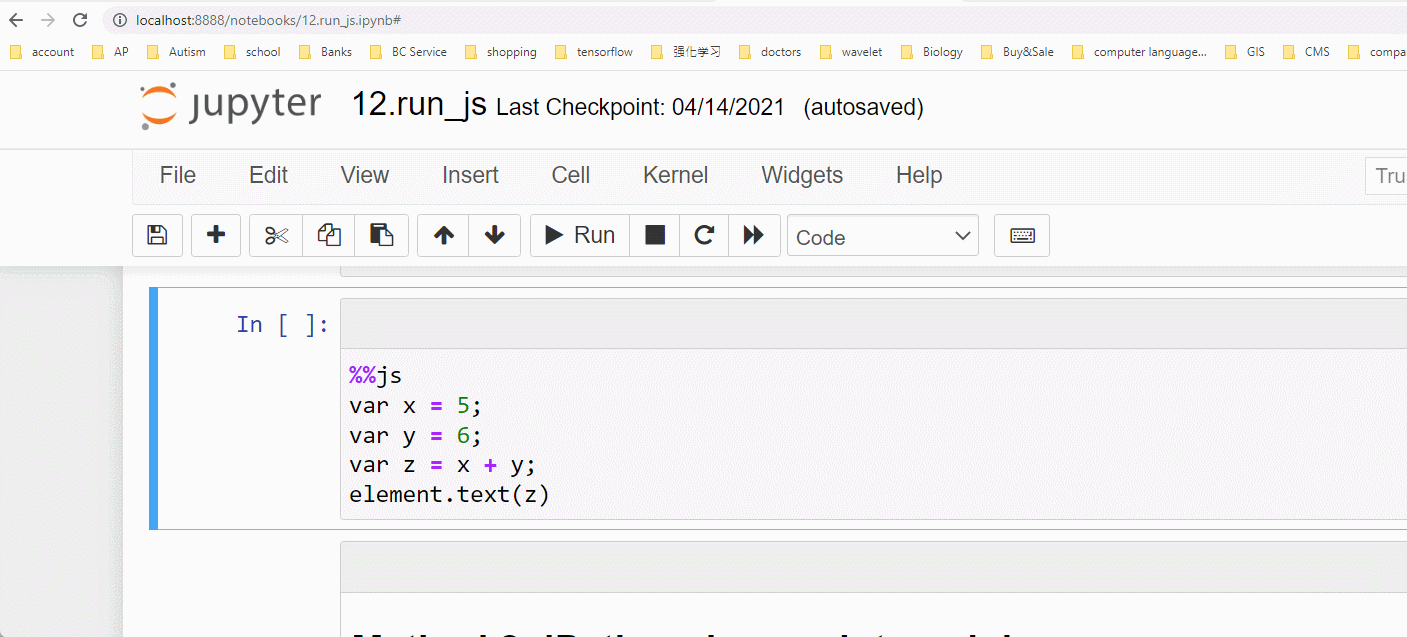
Task: Save and checkpoint with floppy disk icon
Action: [x=157, y=235]
